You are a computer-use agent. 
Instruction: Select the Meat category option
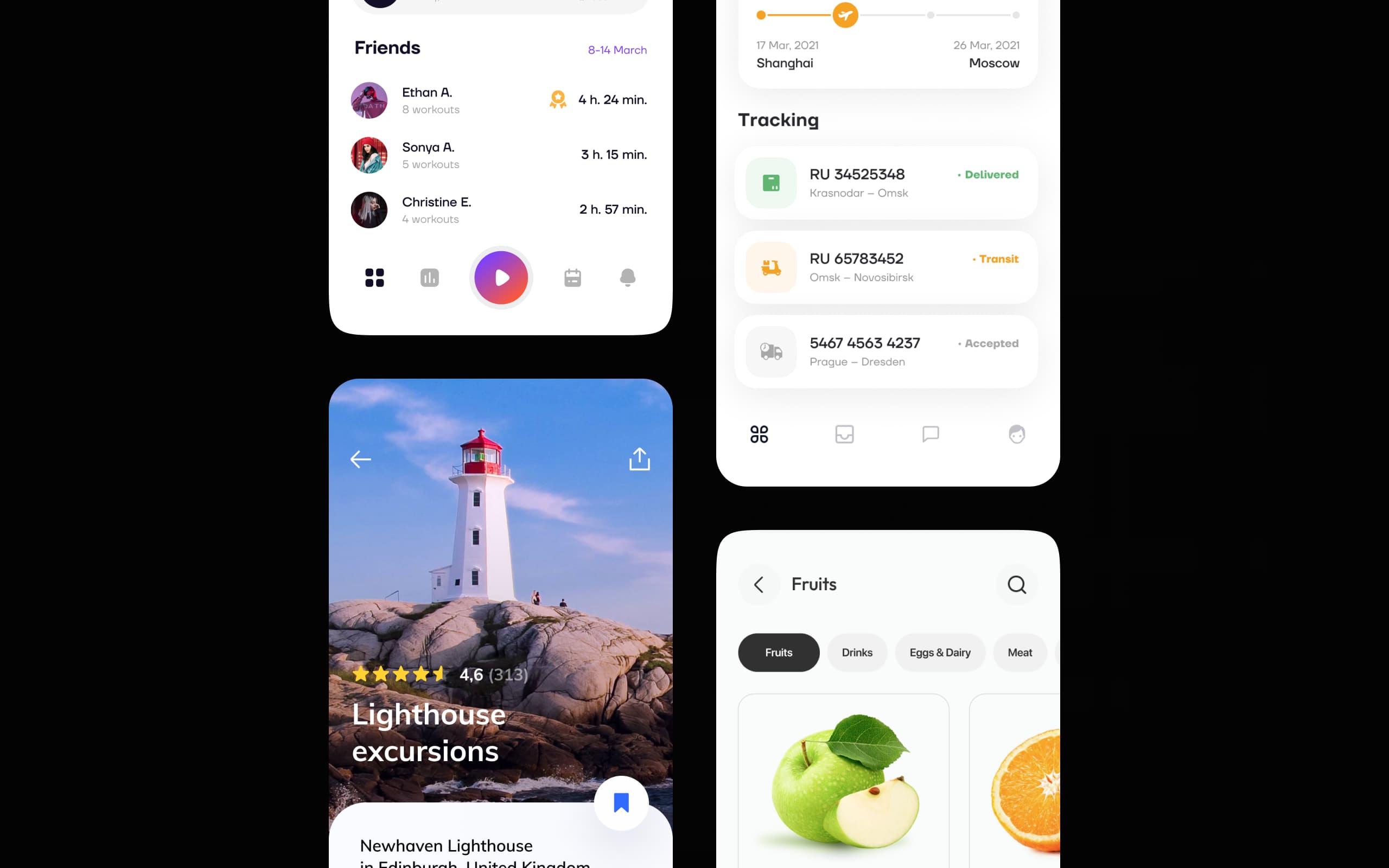(1019, 652)
